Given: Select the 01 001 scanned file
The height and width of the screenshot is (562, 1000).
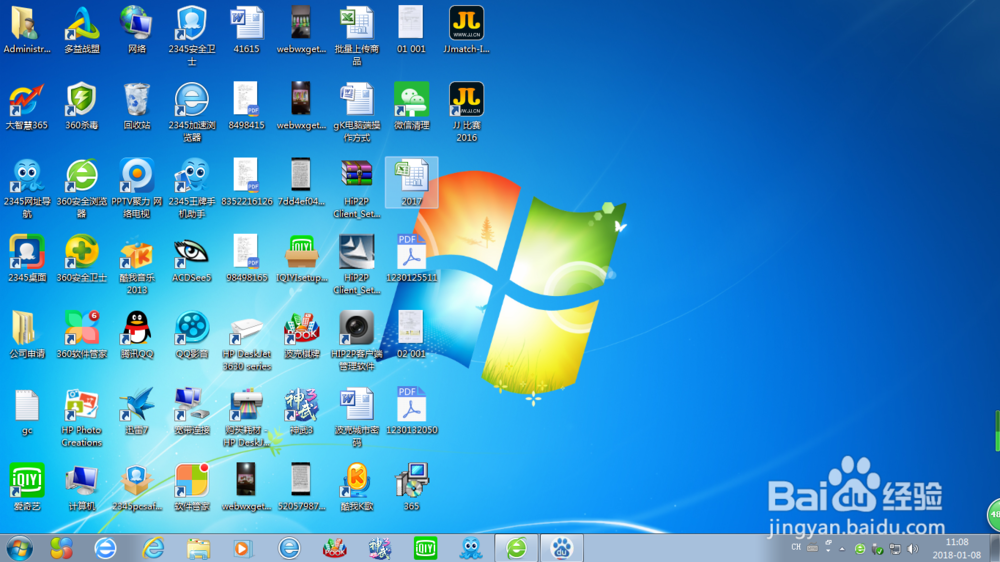Looking at the screenshot, I should pos(411,30).
